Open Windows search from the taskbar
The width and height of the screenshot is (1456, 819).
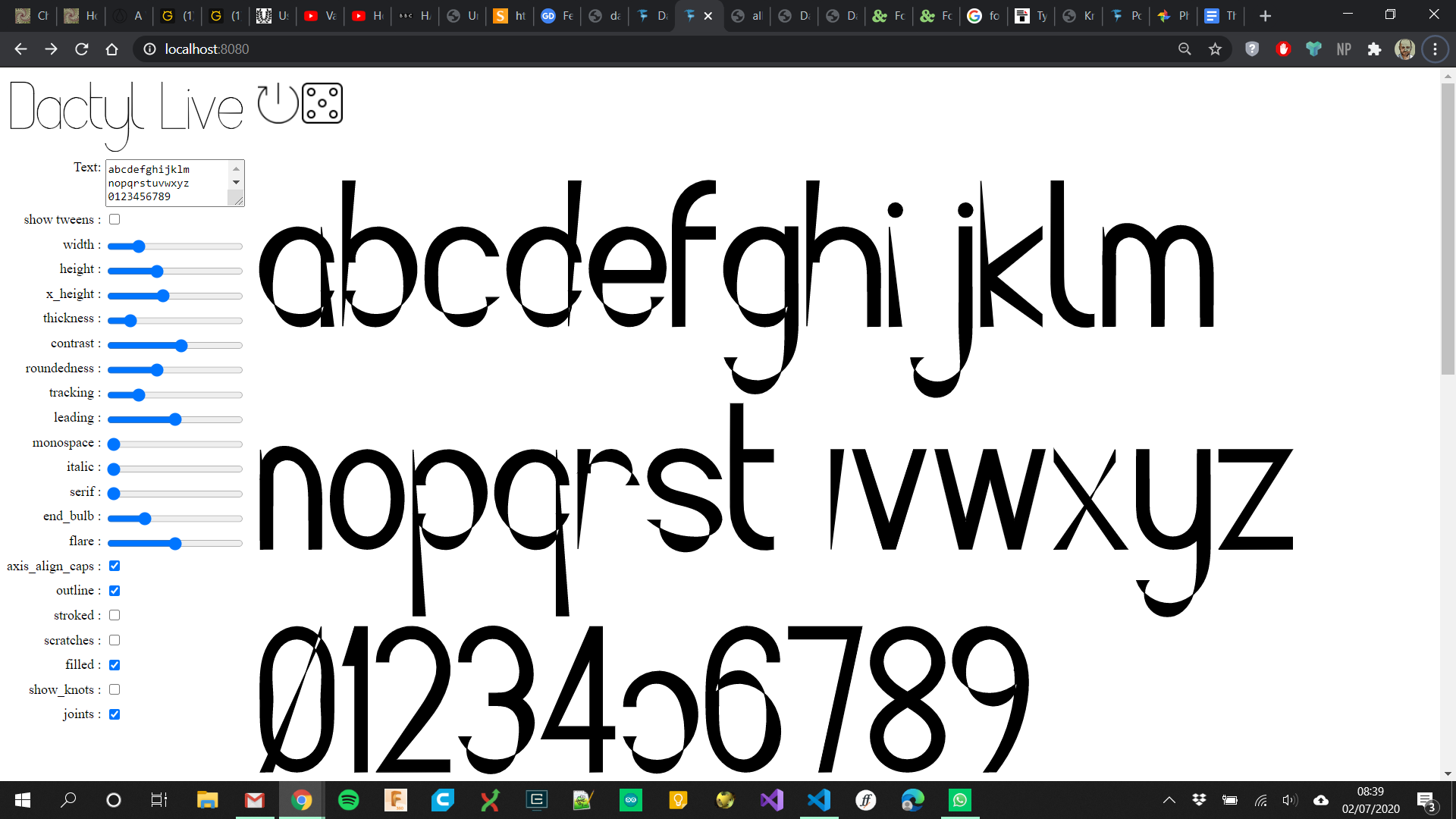(x=68, y=800)
